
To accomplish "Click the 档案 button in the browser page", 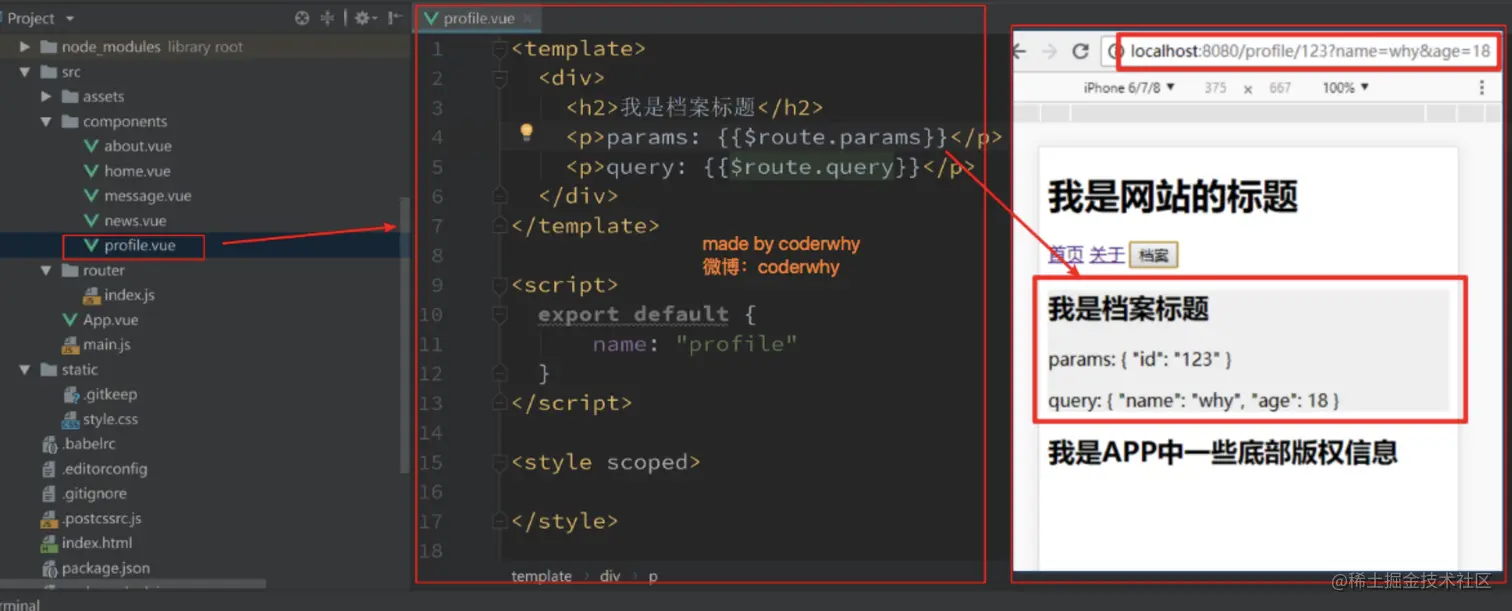I will click(x=1153, y=255).
